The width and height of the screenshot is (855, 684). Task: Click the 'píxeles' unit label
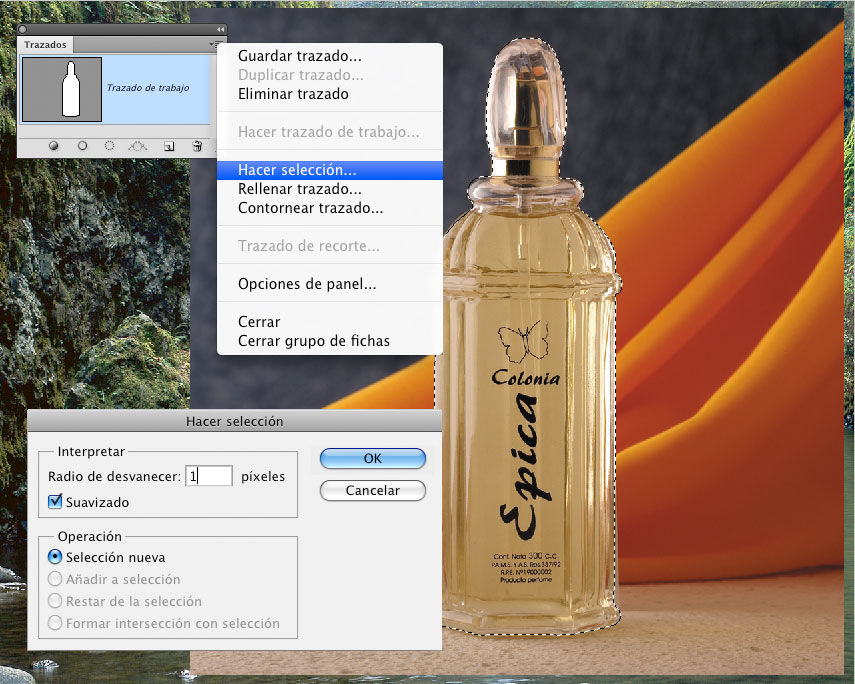pyautogui.click(x=263, y=476)
